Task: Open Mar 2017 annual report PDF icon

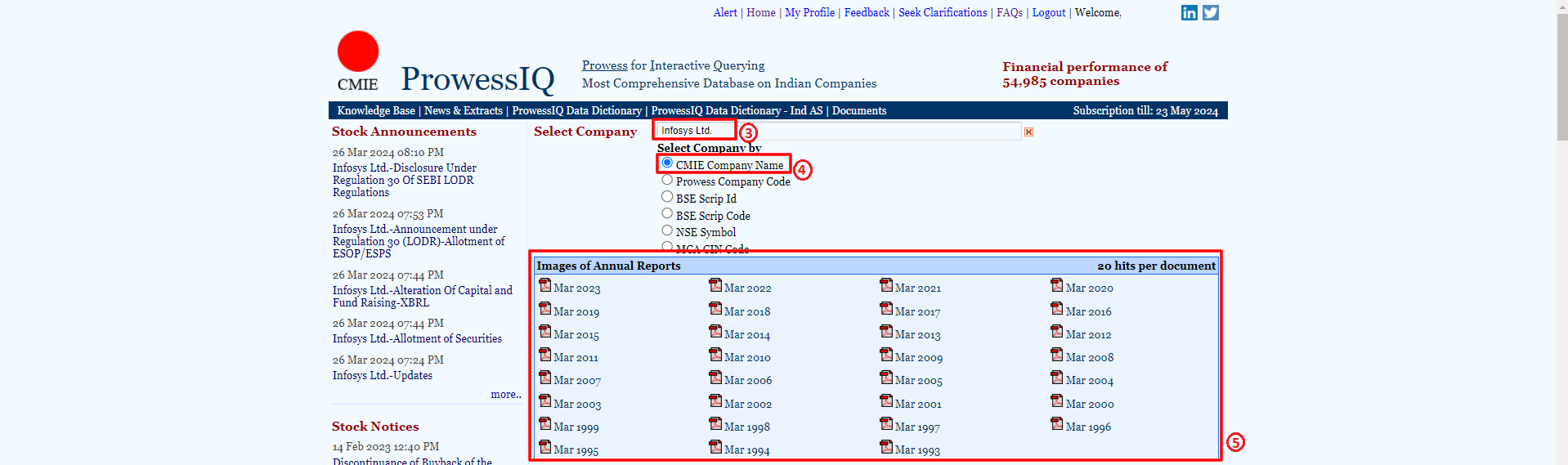Action: pos(886,309)
